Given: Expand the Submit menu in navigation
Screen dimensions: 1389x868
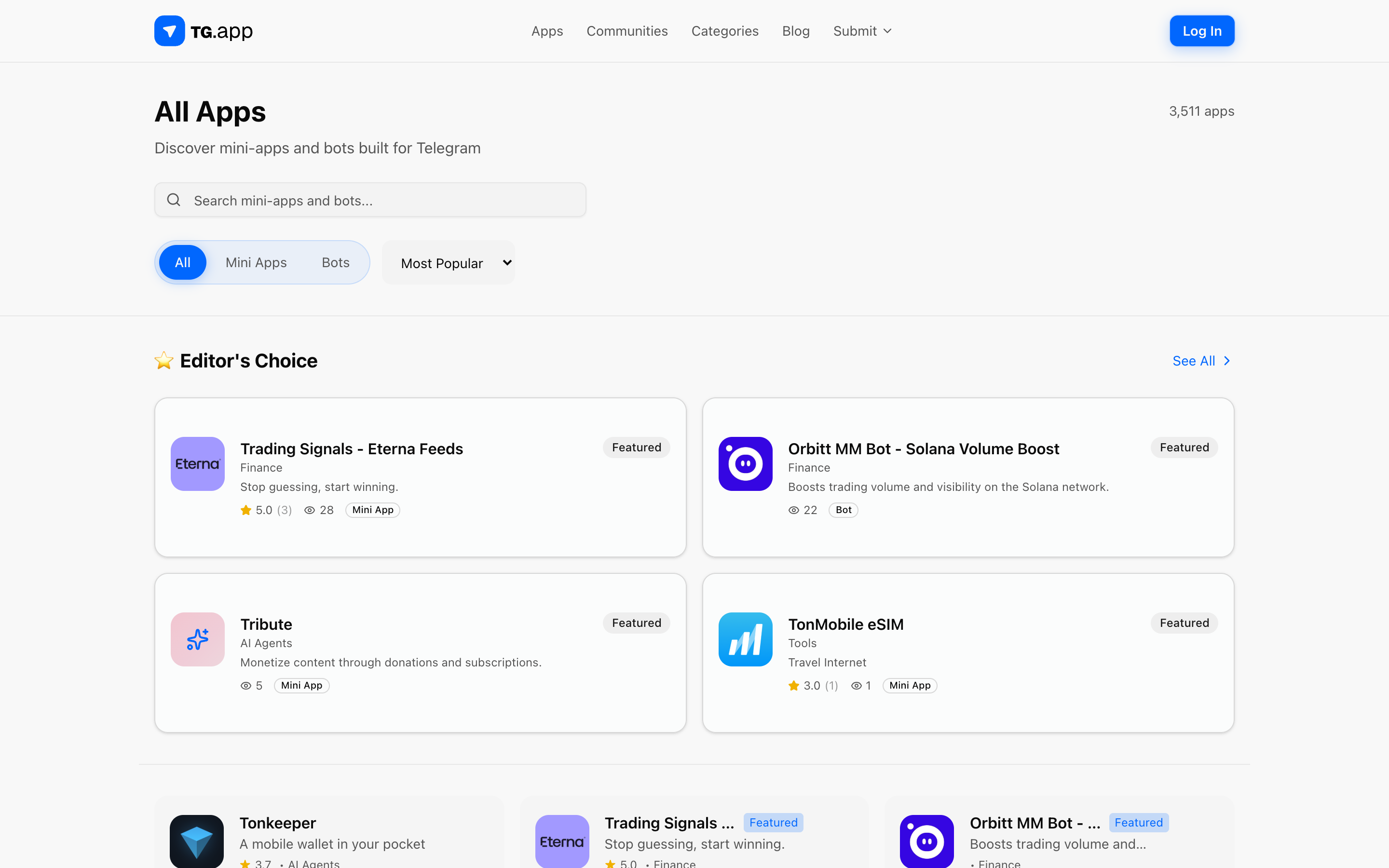Looking at the screenshot, I should (x=863, y=31).
